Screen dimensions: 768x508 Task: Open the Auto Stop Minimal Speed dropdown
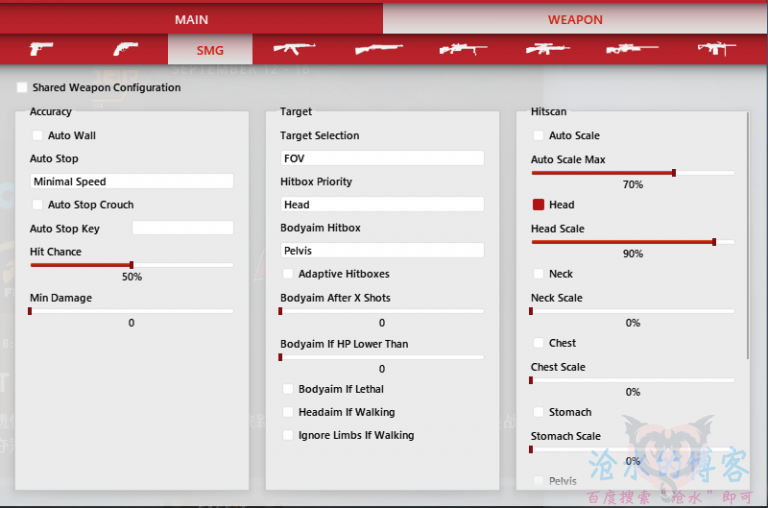tap(132, 182)
